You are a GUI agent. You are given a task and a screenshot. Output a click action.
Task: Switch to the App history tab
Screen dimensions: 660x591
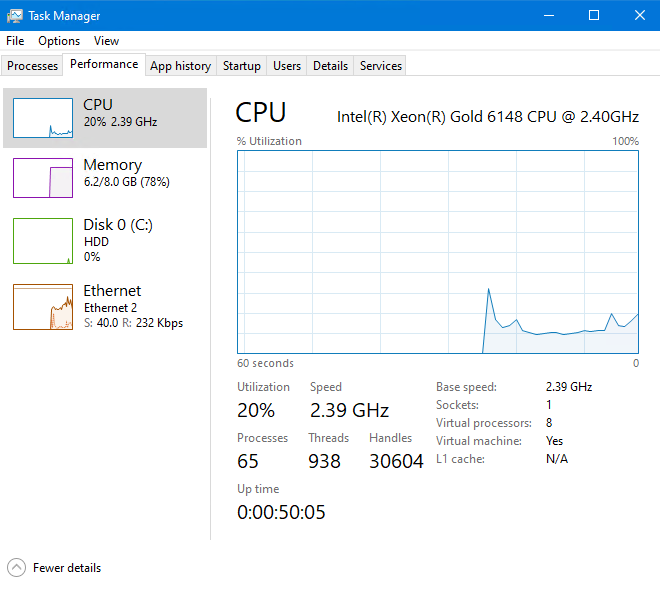click(x=180, y=66)
